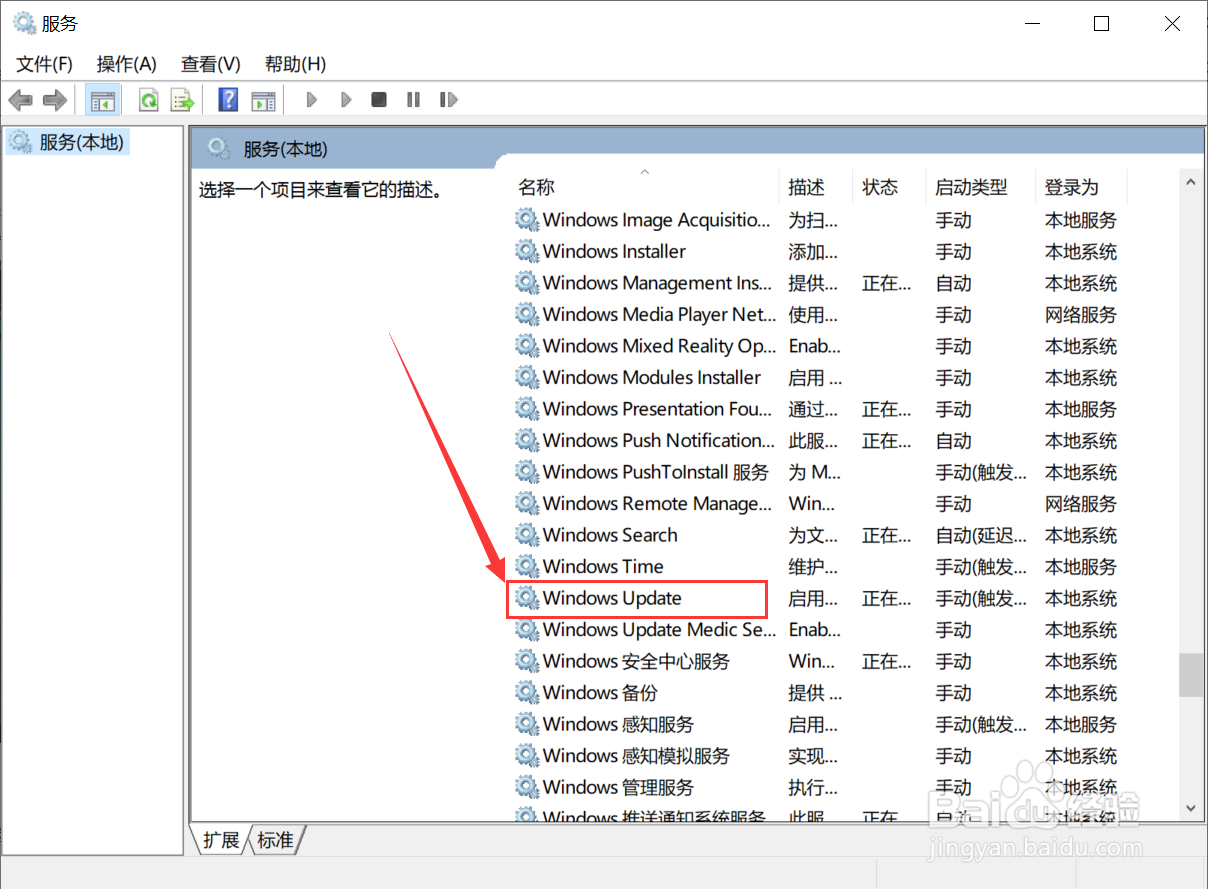1208x889 pixels.
Task: Click gear icon of Windows PushToInstall 服务
Action: pyautogui.click(x=527, y=472)
